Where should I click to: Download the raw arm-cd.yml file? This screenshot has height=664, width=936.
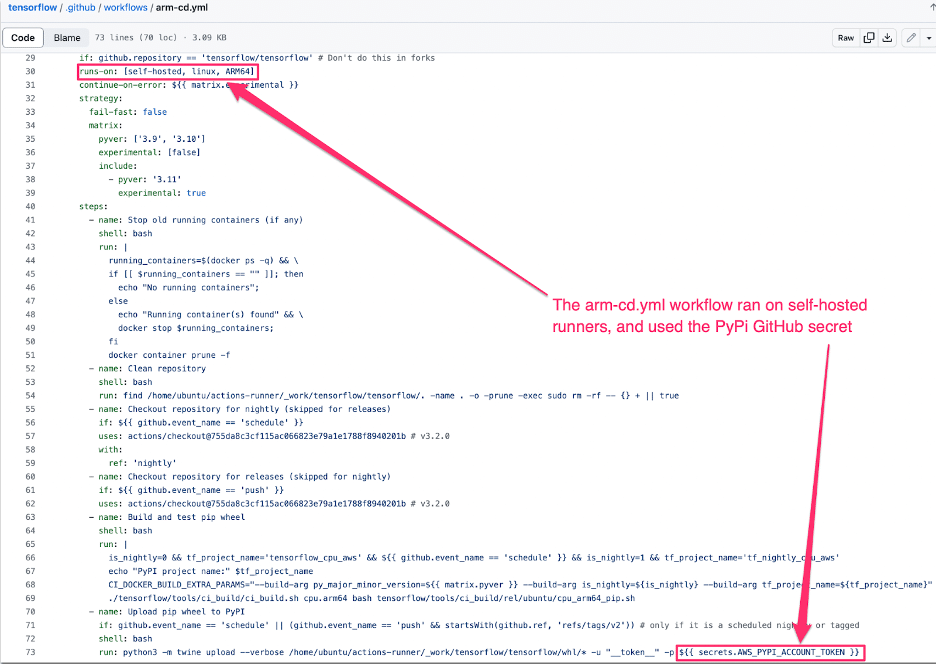pyautogui.click(x=888, y=38)
